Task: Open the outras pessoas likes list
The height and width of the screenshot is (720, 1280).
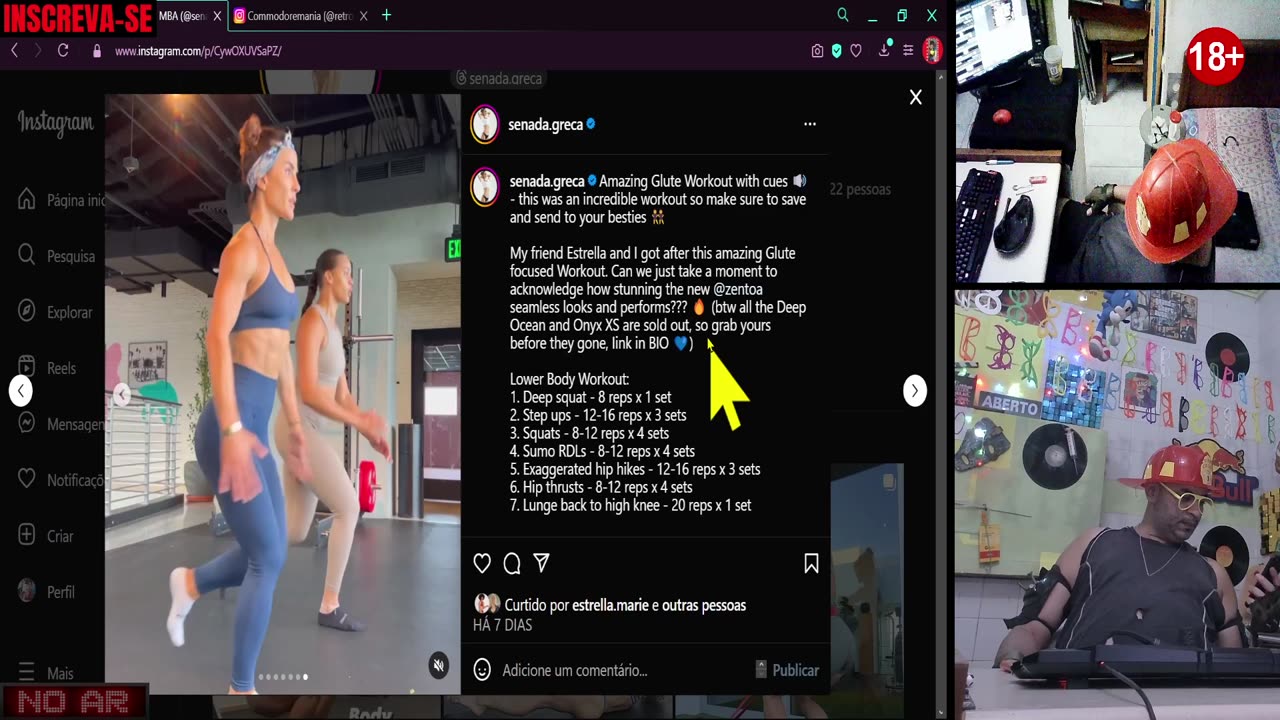Action: tap(704, 605)
